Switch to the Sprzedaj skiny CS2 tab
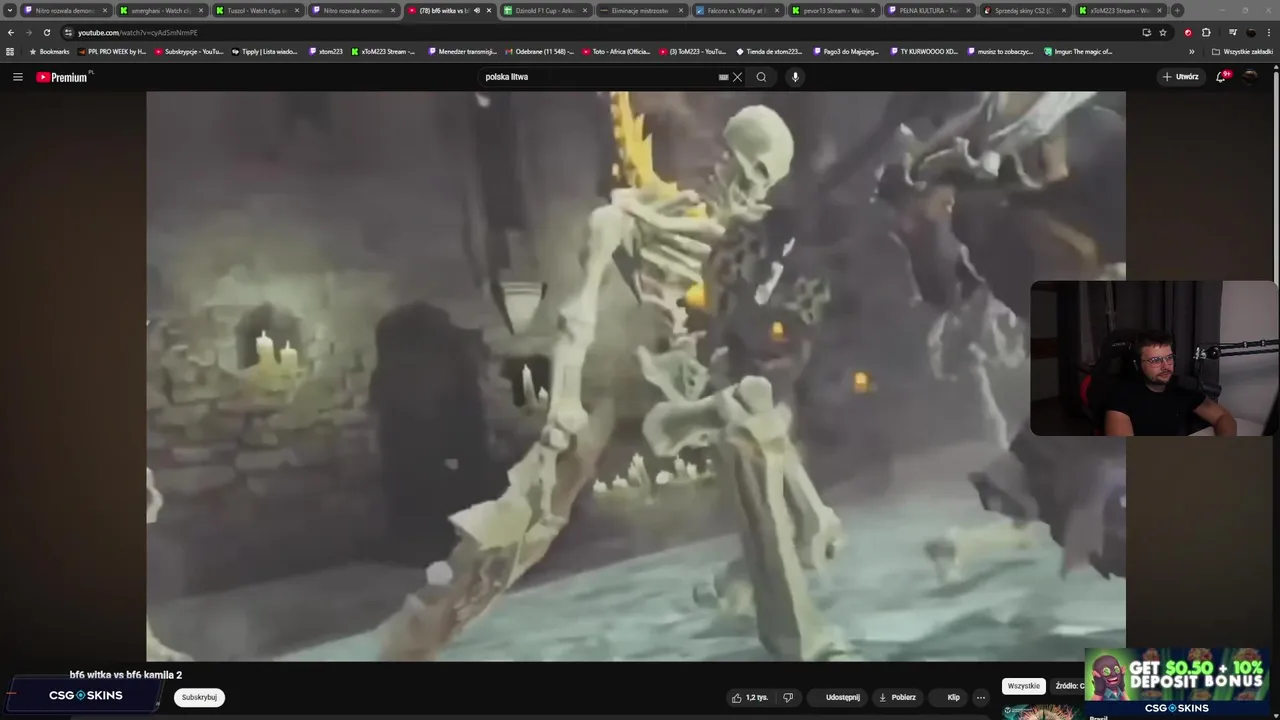 (x=1024, y=10)
